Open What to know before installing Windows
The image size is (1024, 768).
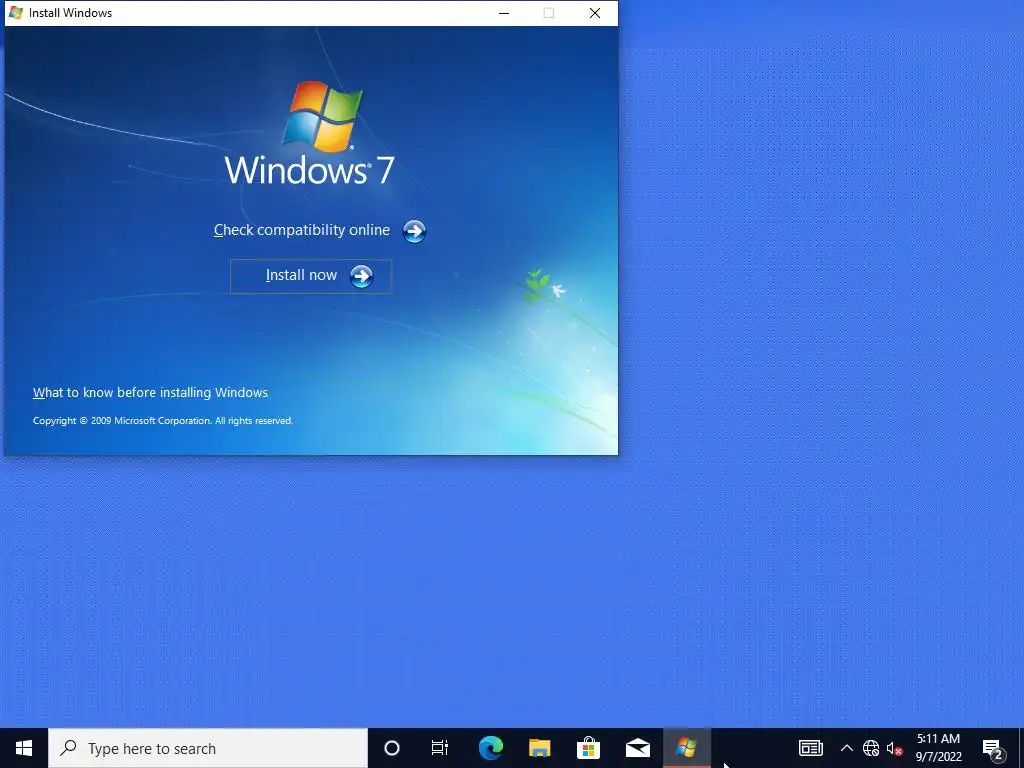pyautogui.click(x=150, y=392)
